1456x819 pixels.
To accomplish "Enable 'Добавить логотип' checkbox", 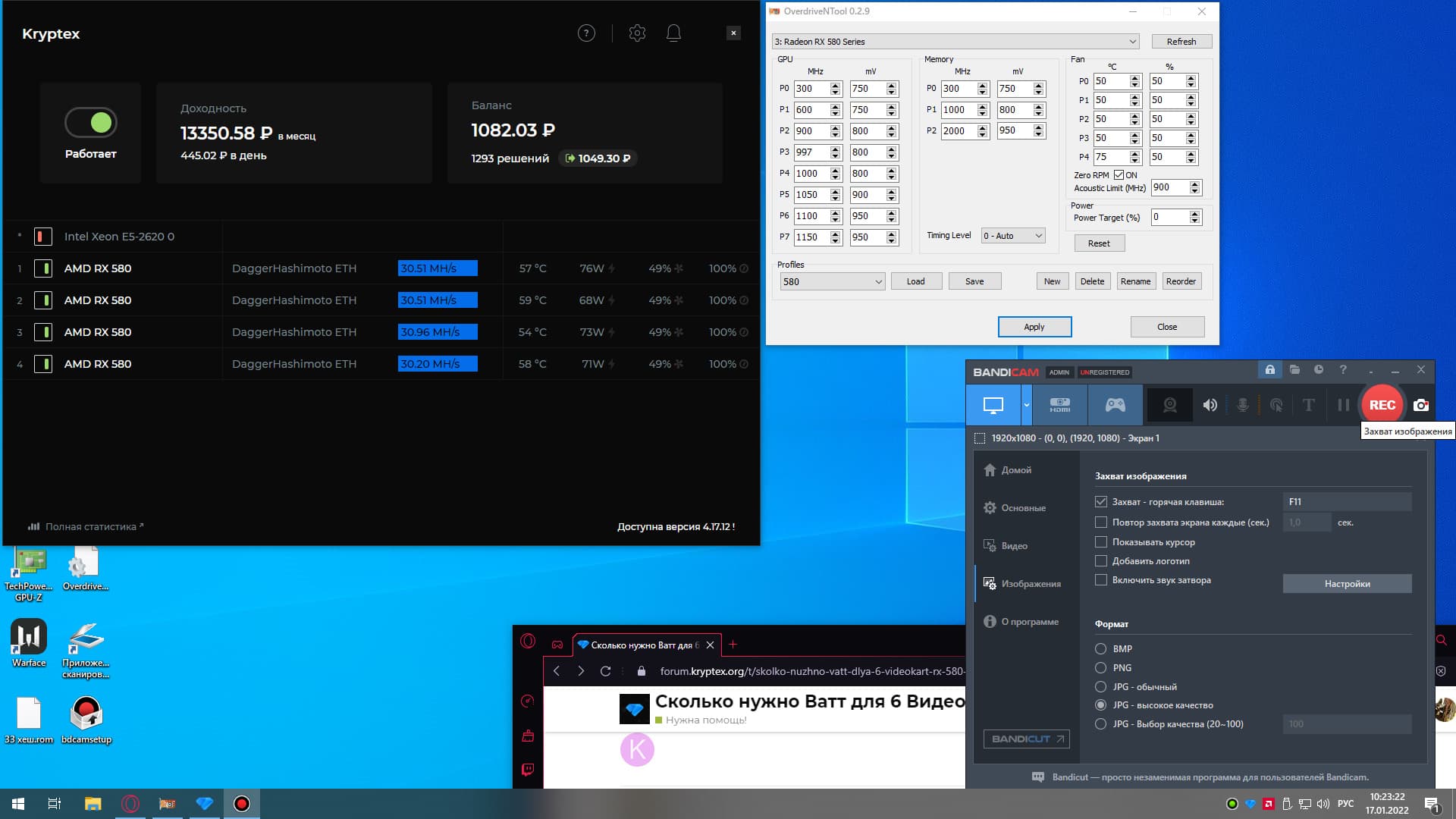I will point(1101,561).
